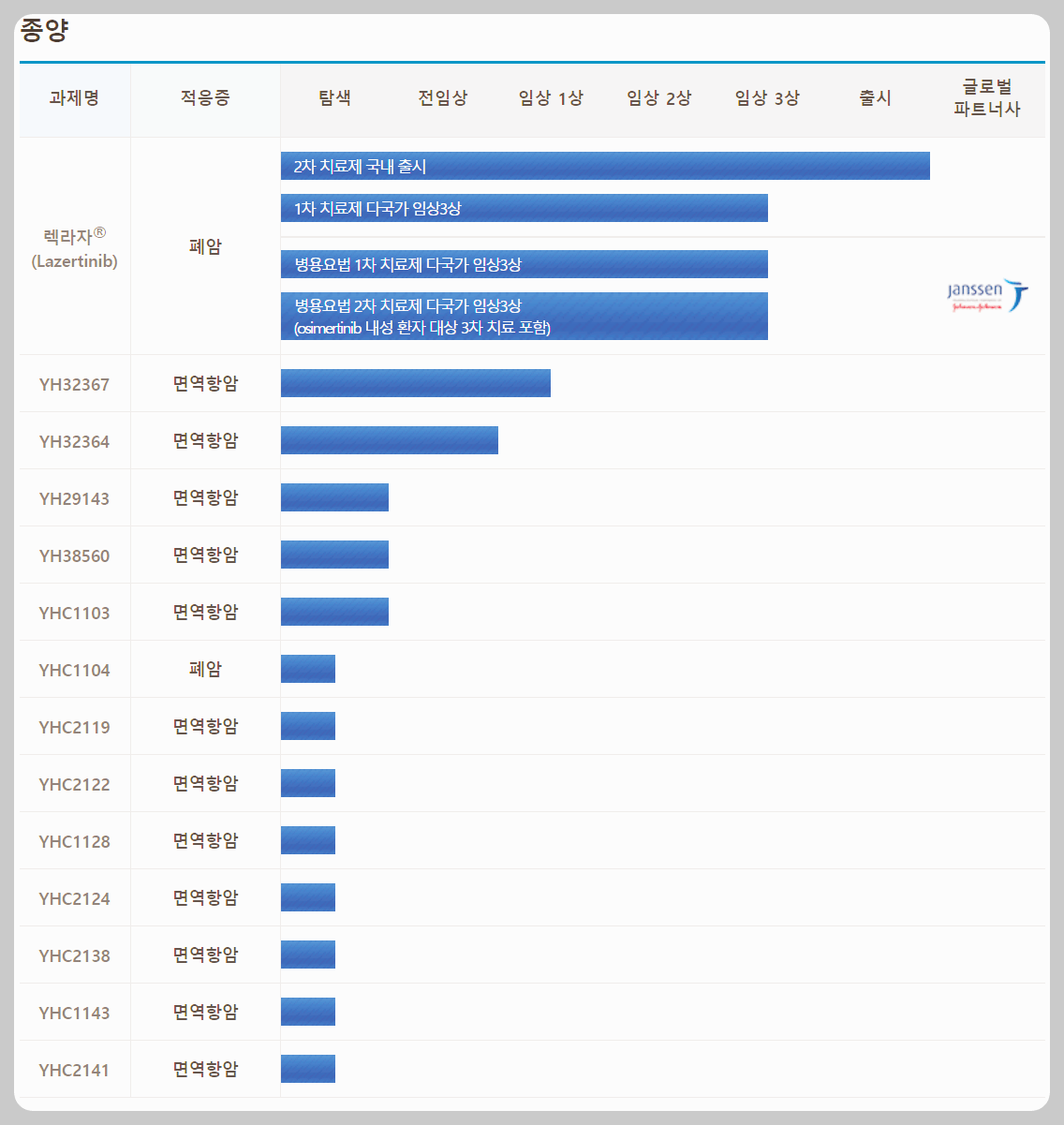The height and width of the screenshot is (1125, 1064).
Task: Open the YH38560 project details
Action: (74, 555)
